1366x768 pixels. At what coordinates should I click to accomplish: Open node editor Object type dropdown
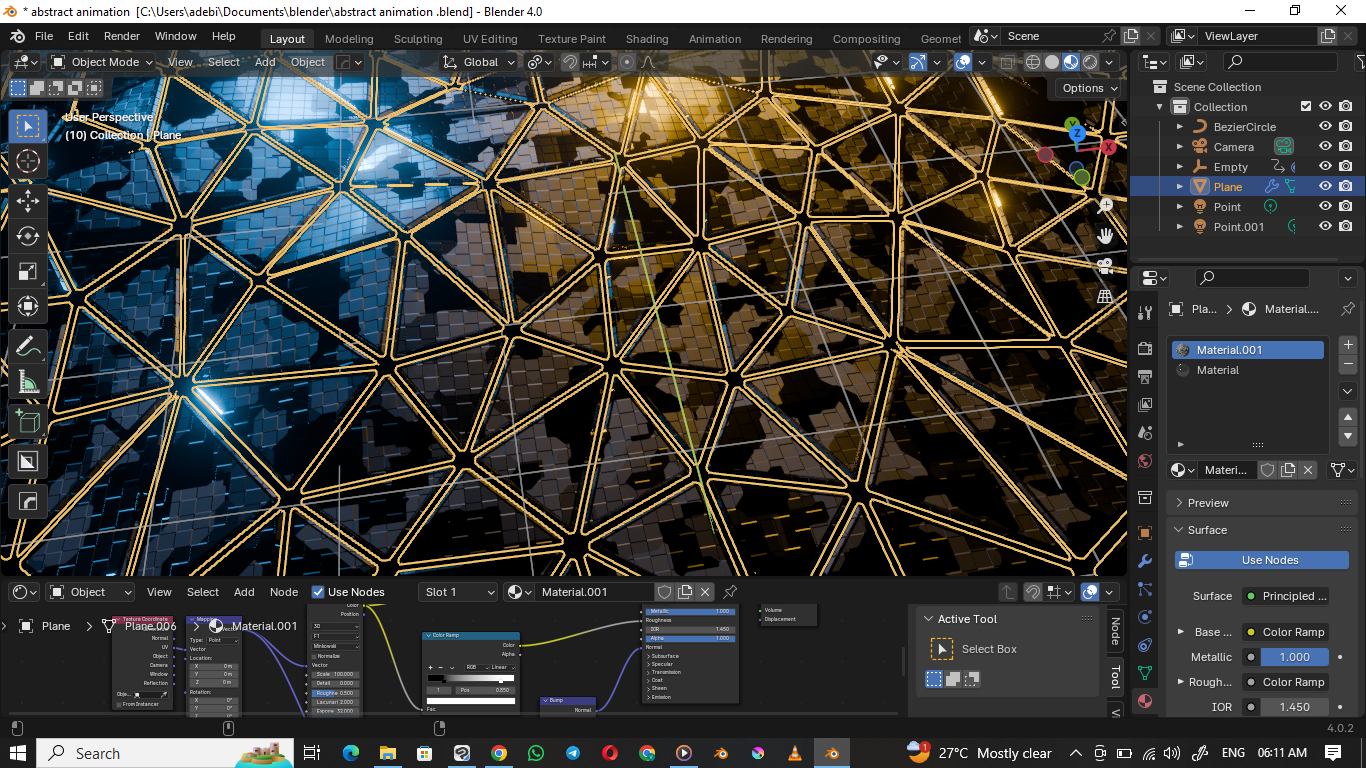[90, 592]
